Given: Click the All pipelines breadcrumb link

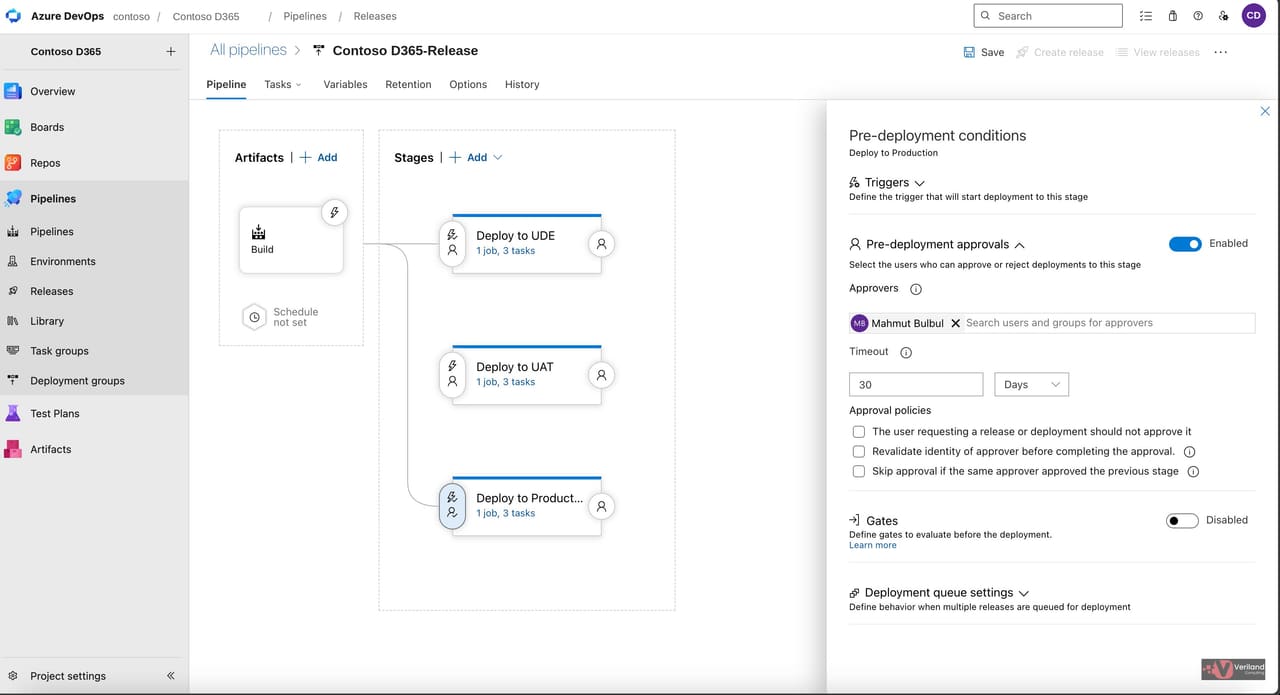Looking at the screenshot, I should click(248, 50).
